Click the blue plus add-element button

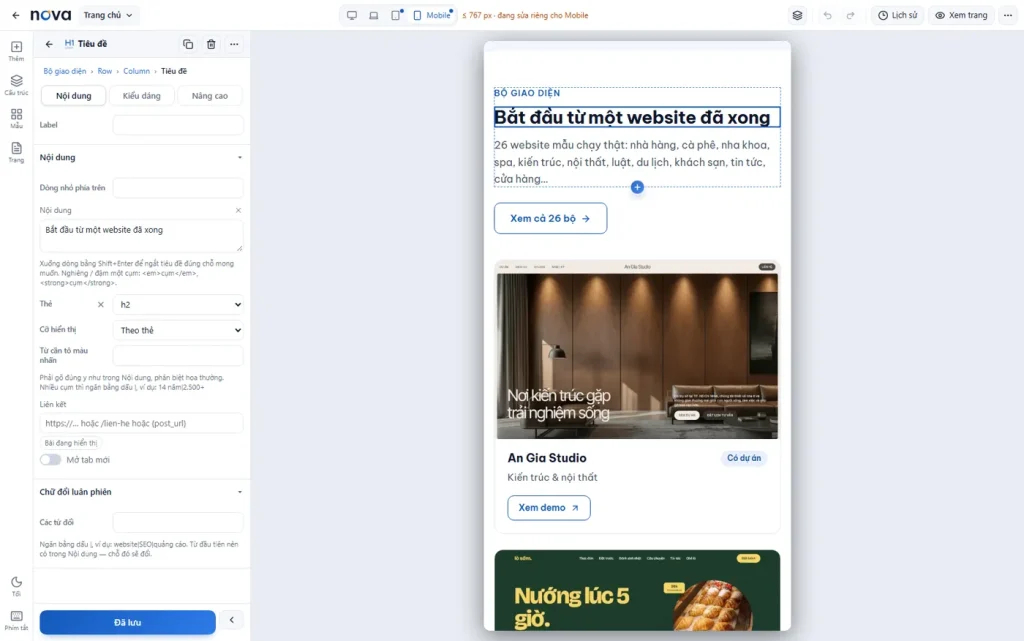click(x=637, y=187)
